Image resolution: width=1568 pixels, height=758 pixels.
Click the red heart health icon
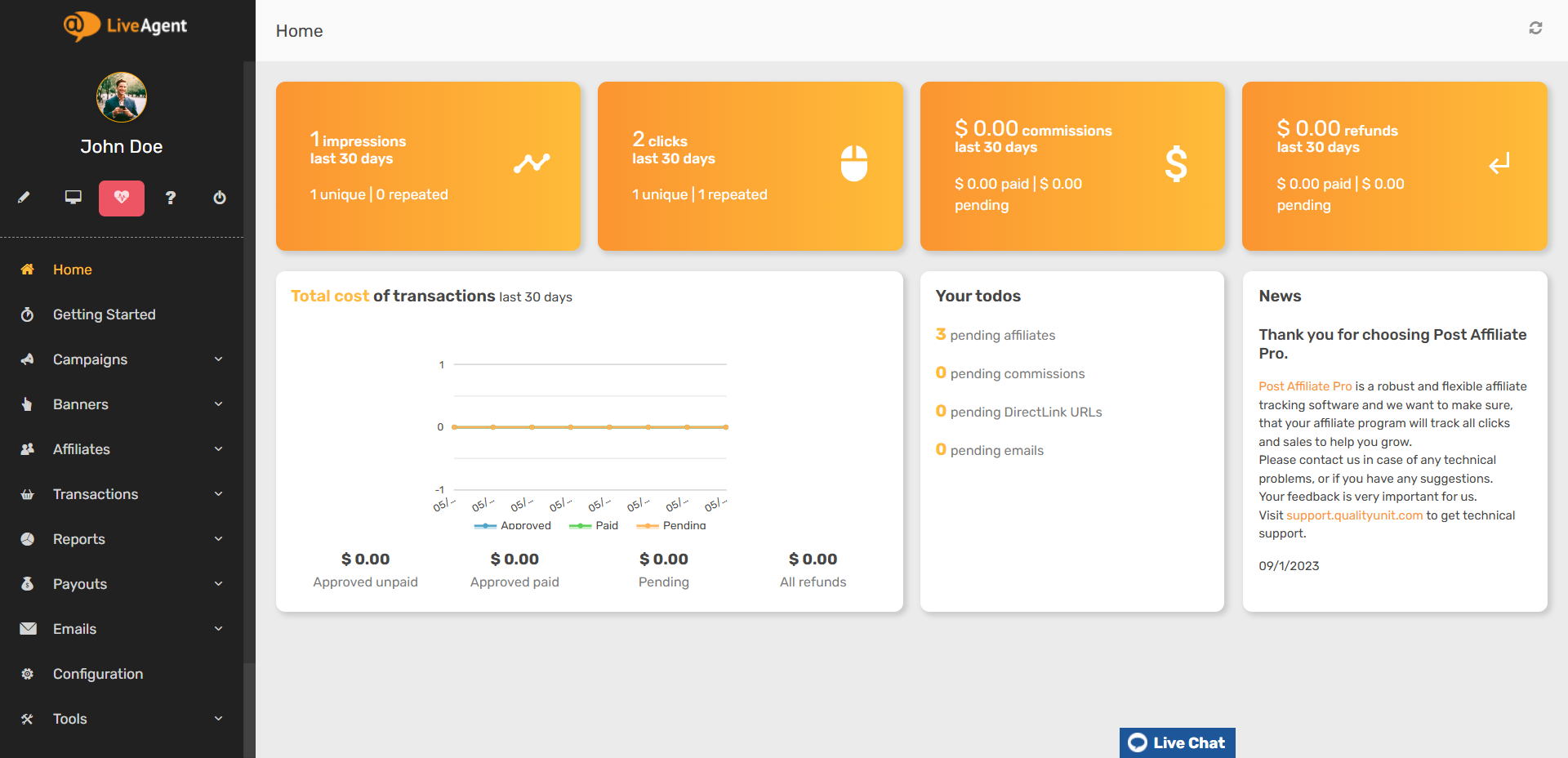coord(122,198)
